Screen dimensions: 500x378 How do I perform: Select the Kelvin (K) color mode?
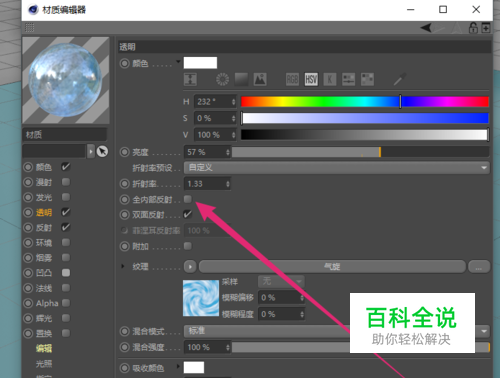330,79
